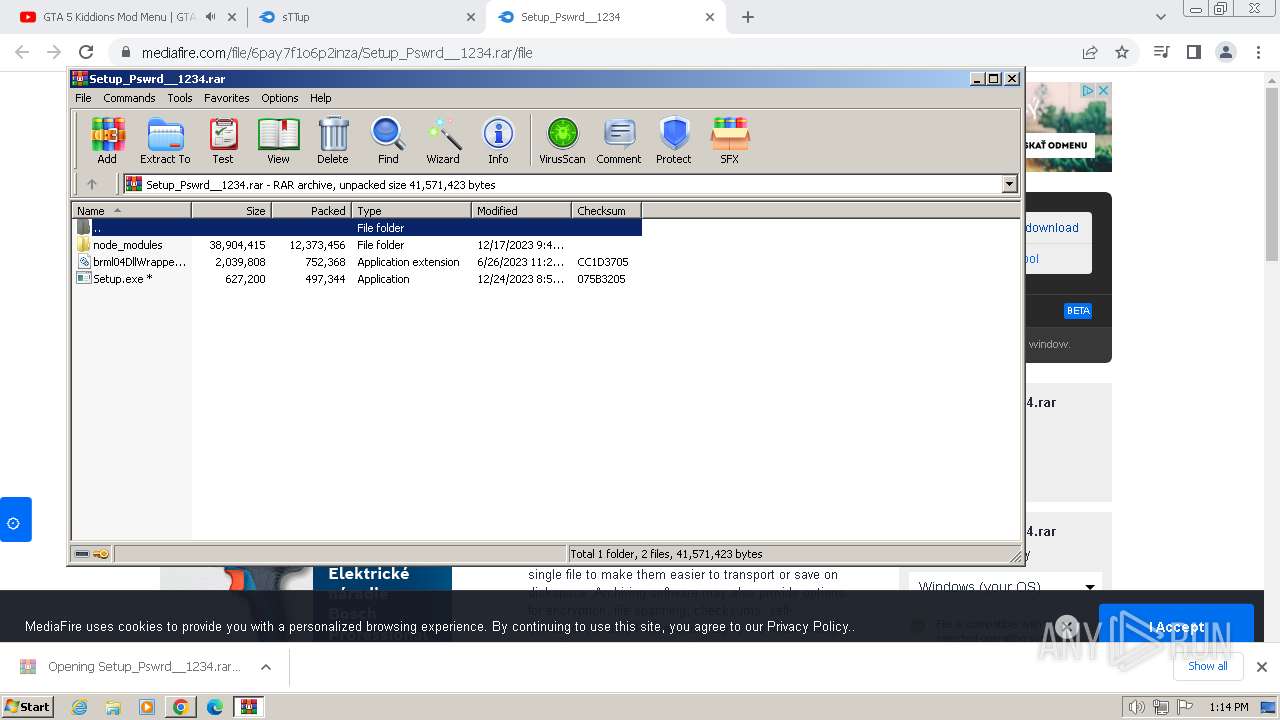The width and height of the screenshot is (1280, 720).
Task: Sort by the Packed column header
Action: pyautogui.click(x=311, y=210)
